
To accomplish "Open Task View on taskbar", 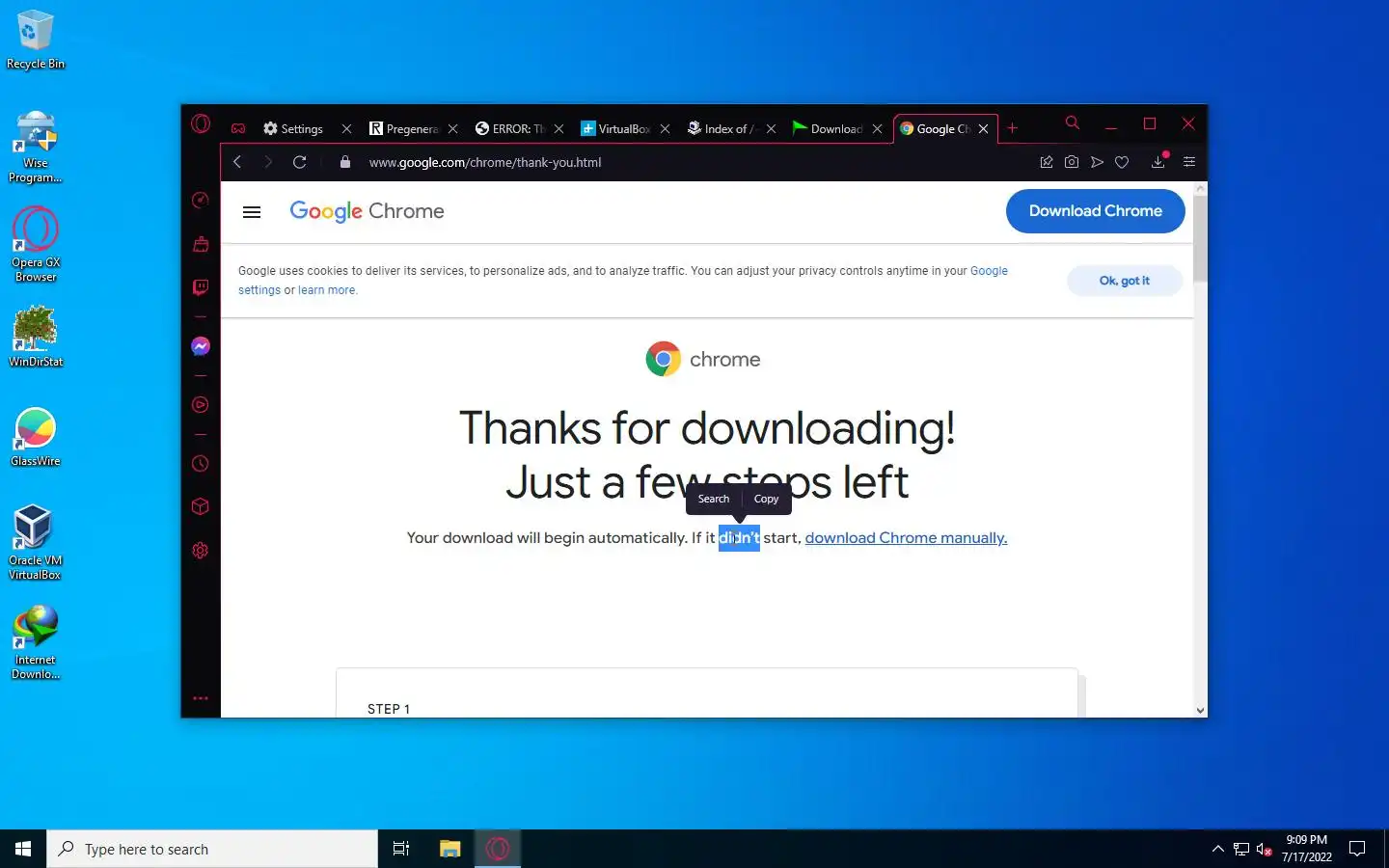I will (x=401, y=849).
